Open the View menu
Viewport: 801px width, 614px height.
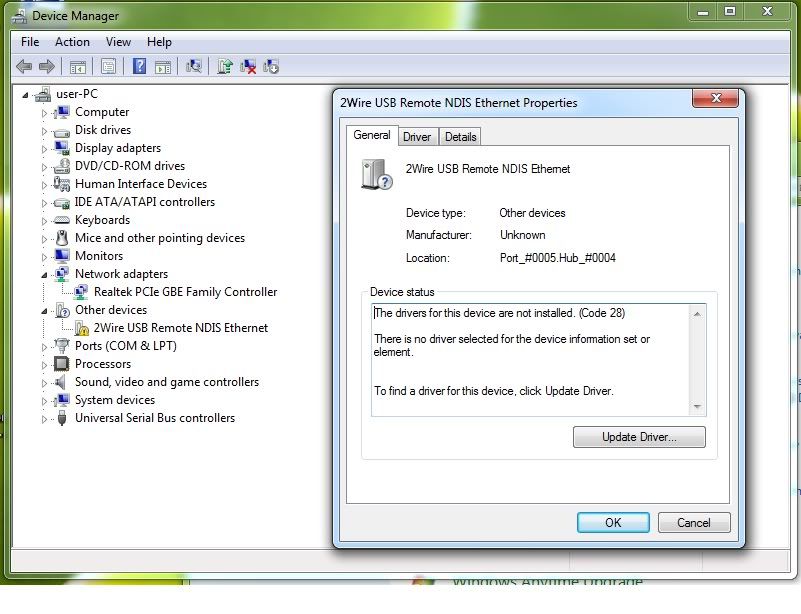tap(118, 42)
